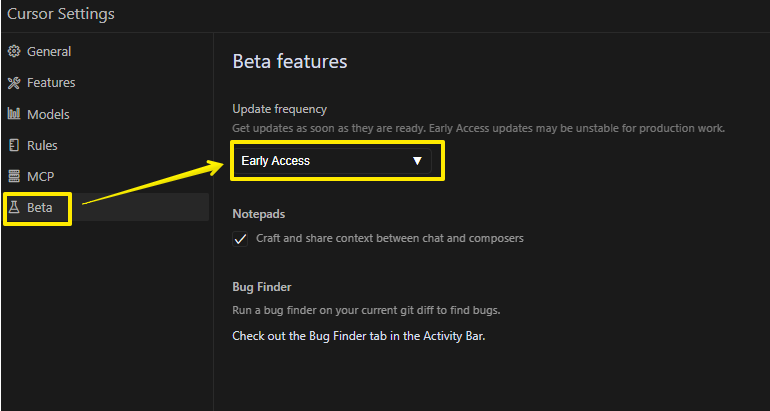Click the 'Get updates as soon' description
Viewport: 770px width, 411px height.
click(479, 129)
